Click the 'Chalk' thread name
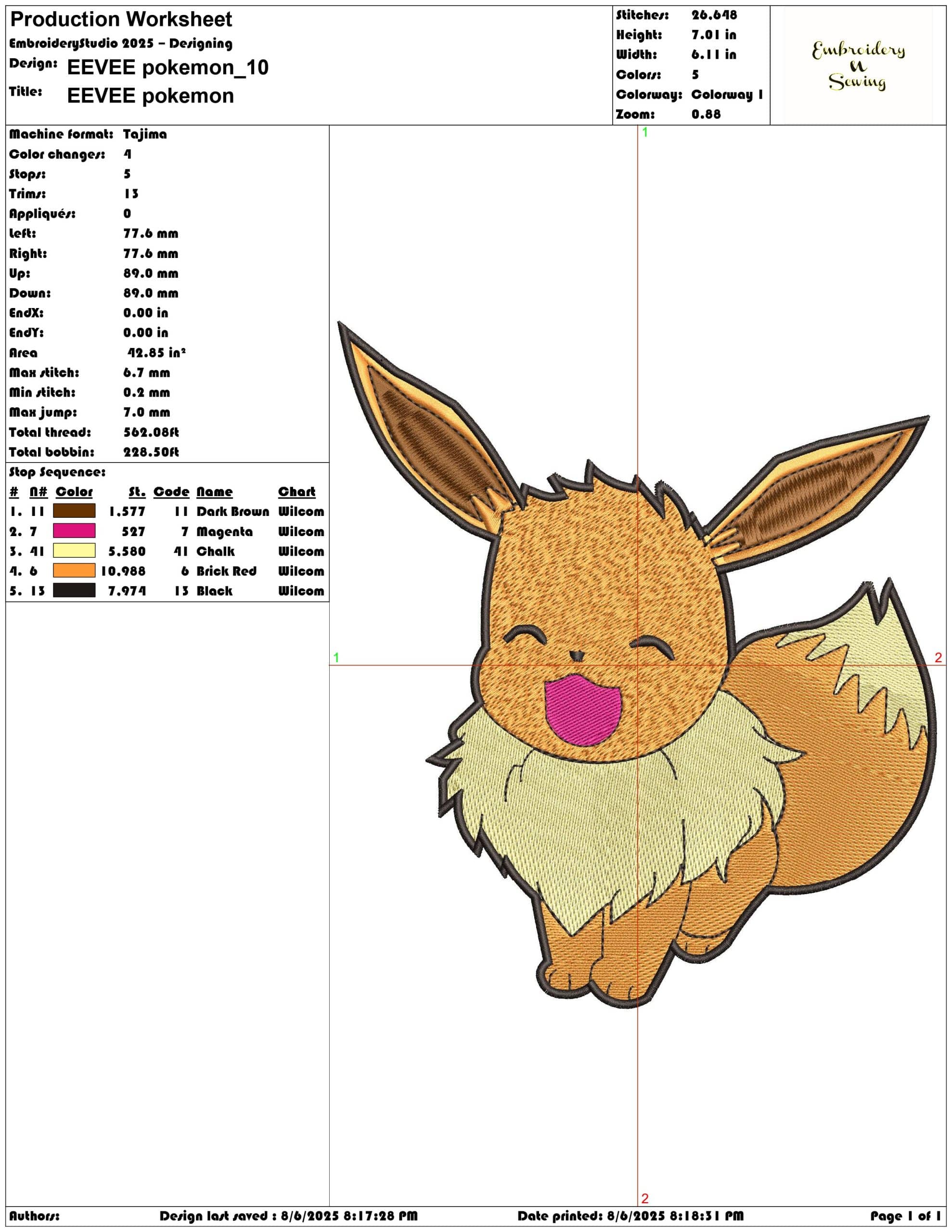Viewport: 952px width, 1232px height. pos(215,551)
